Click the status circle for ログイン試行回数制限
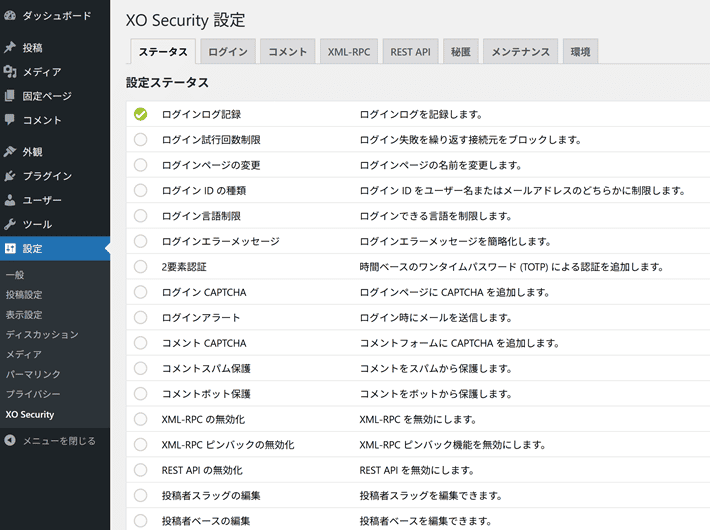The width and height of the screenshot is (710, 530). click(x=140, y=140)
